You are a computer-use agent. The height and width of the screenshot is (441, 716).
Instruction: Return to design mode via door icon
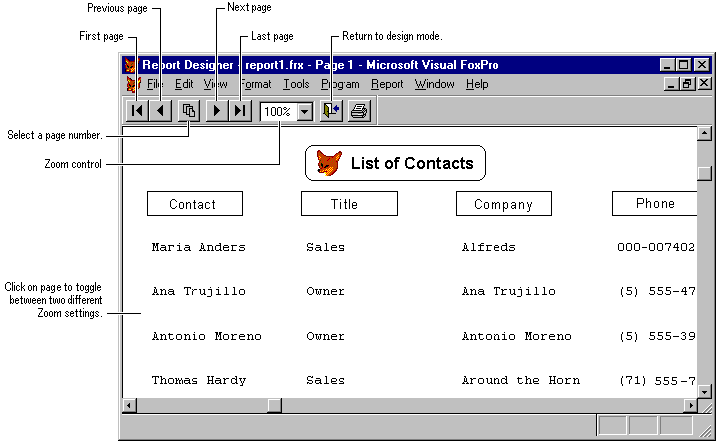[331, 110]
